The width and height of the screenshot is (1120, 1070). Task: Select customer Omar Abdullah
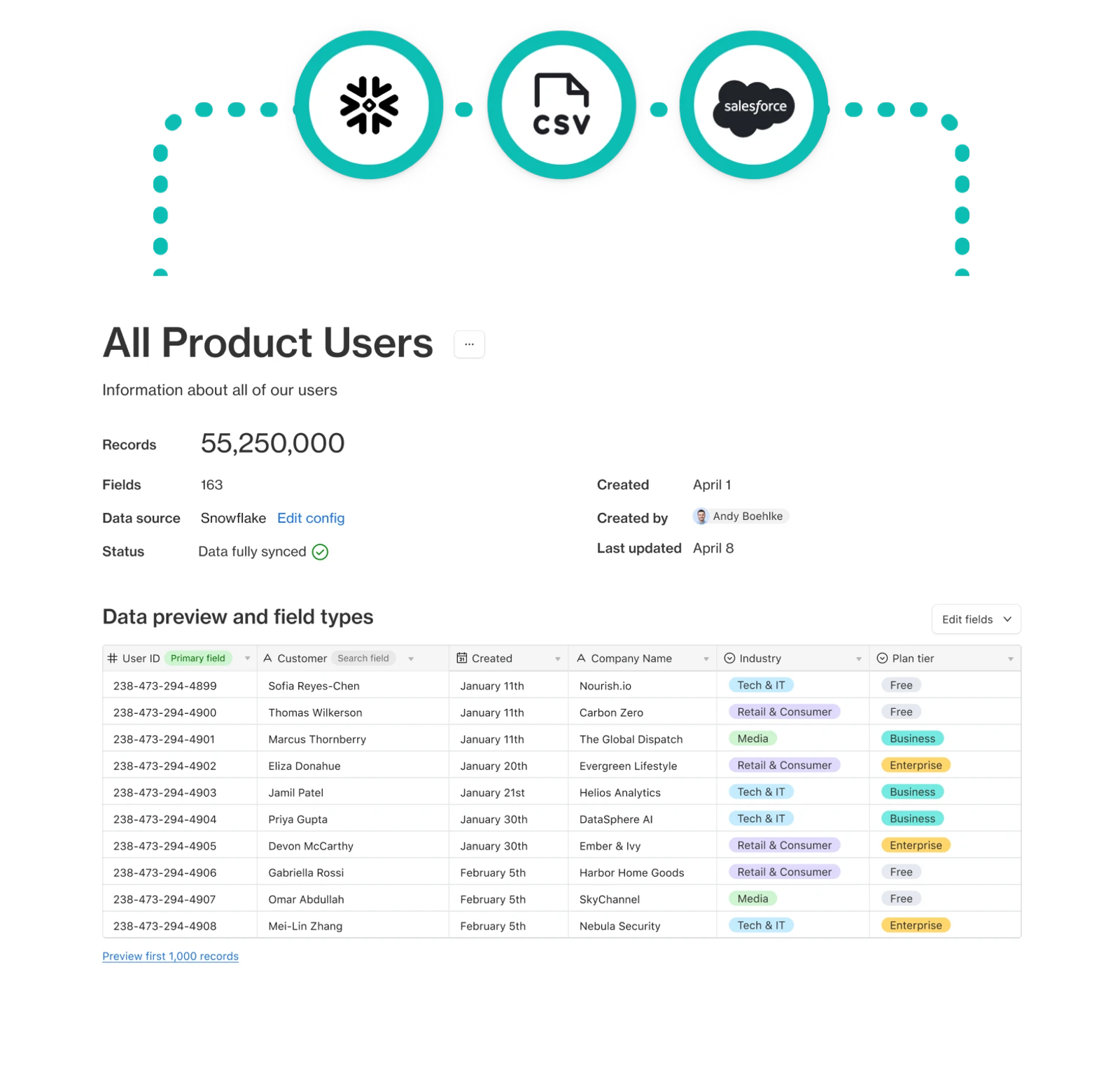coord(306,900)
